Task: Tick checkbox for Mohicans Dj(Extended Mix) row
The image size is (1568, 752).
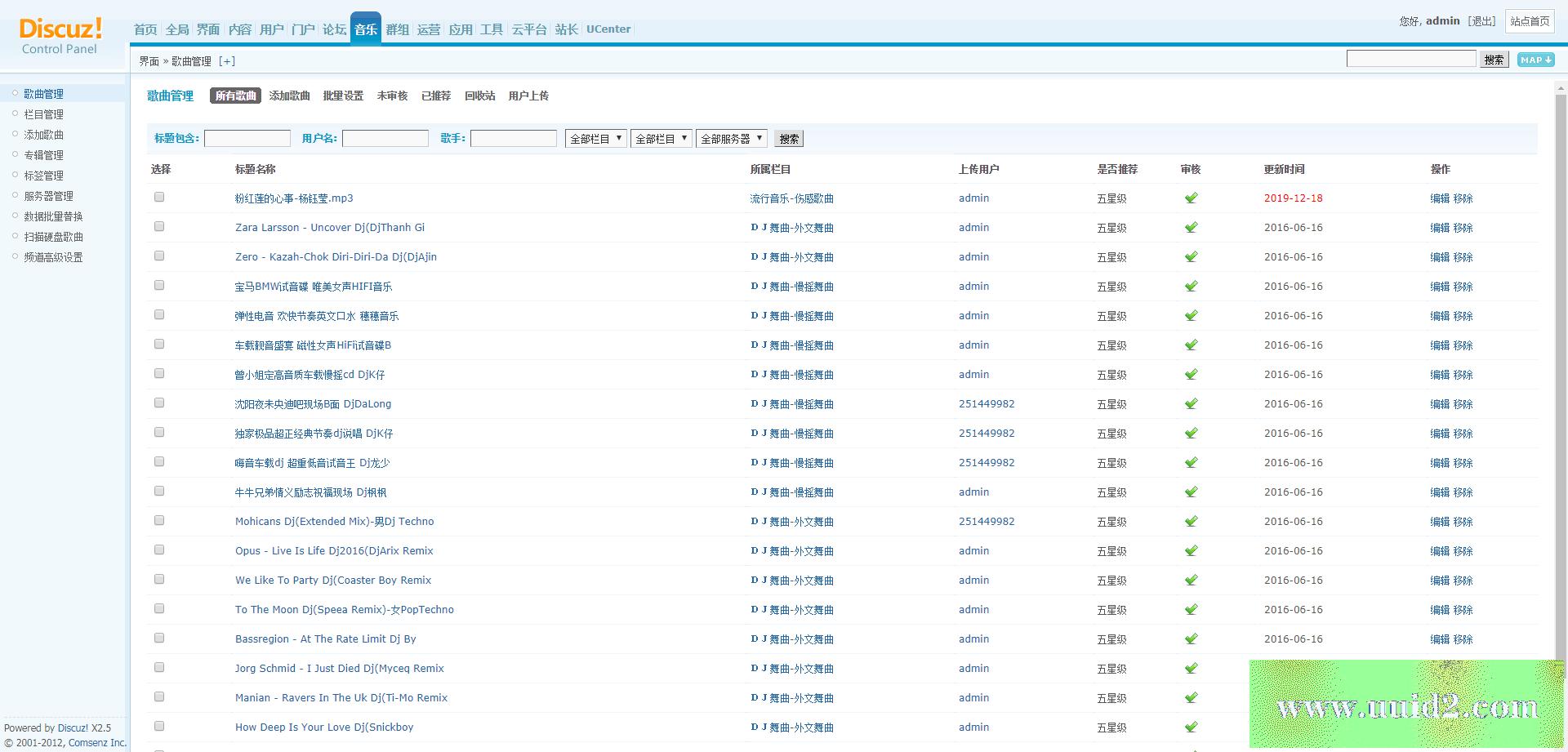Action: pyautogui.click(x=159, y=521)
